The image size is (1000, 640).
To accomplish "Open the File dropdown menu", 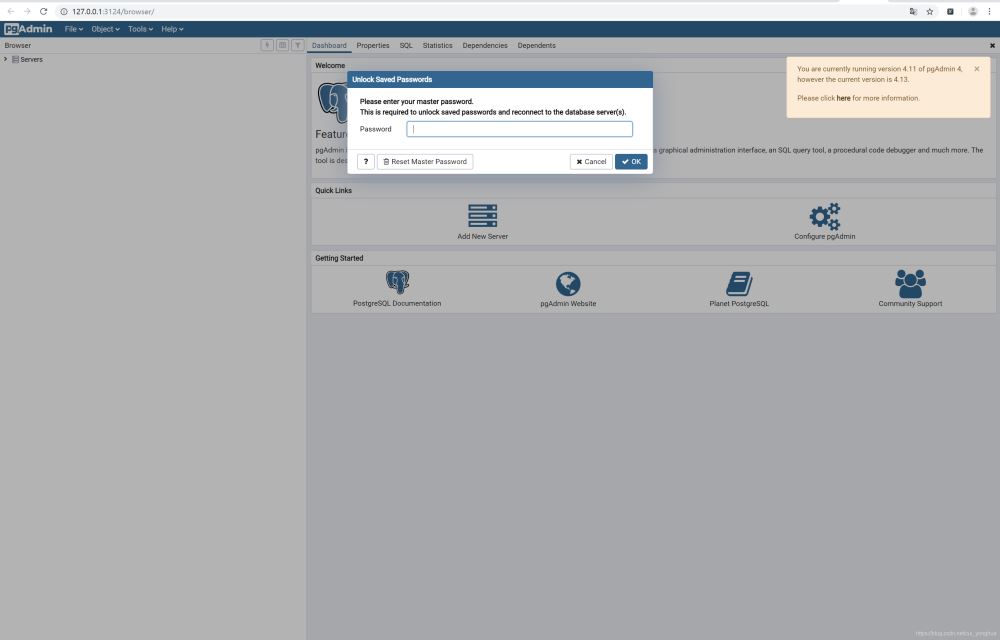I will click(x=74, y=29).
